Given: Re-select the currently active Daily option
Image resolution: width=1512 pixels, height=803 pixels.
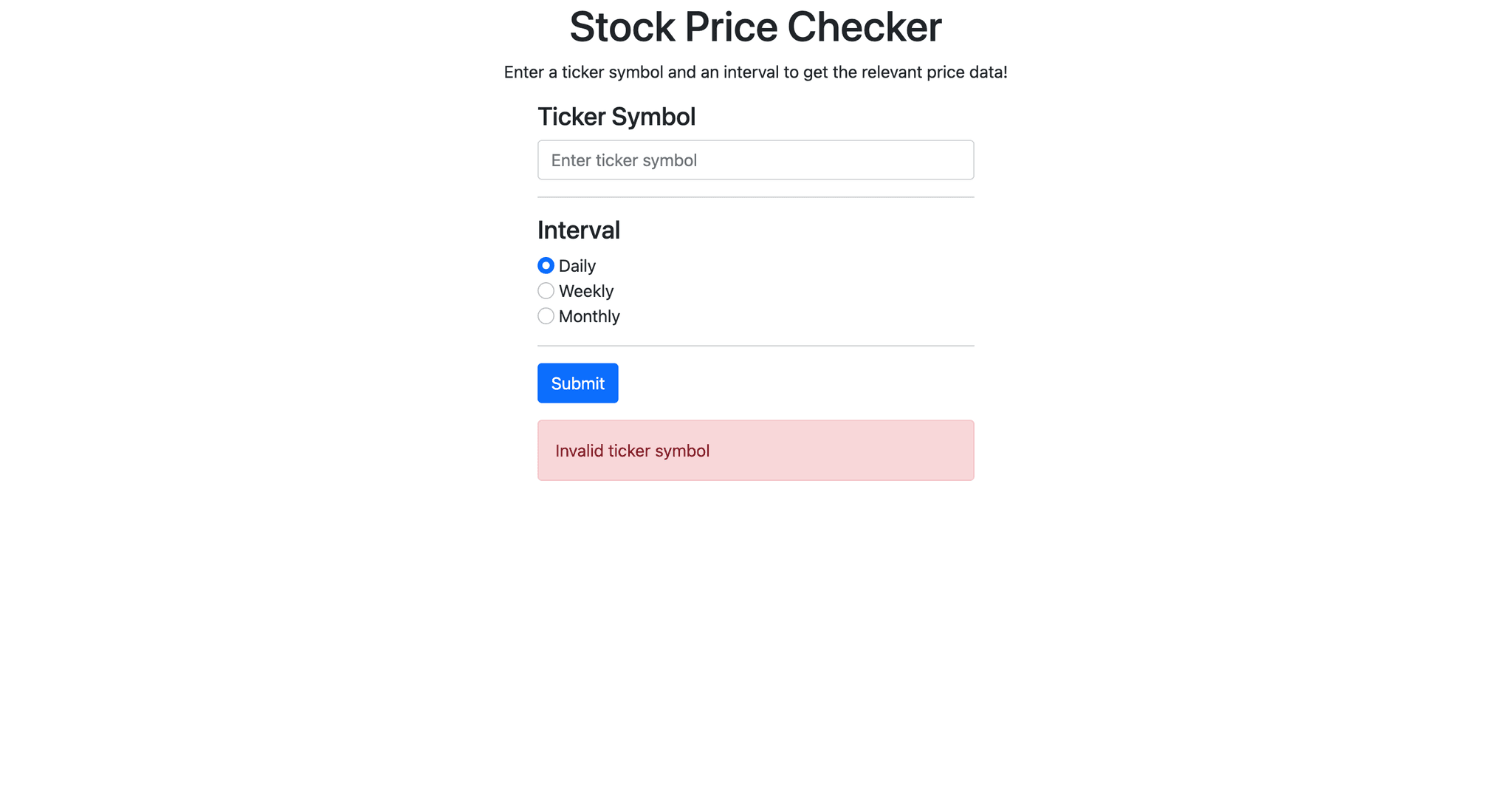Looking at the screenshot, I should click(x=546, y=265).
